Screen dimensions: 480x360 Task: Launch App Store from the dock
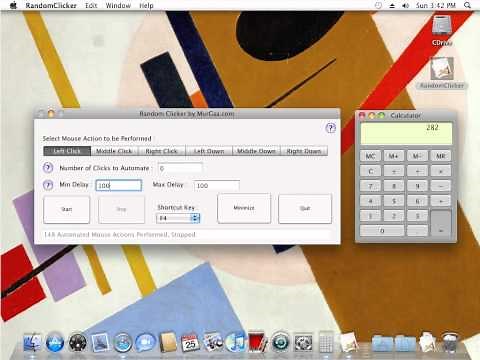(55, 343)
